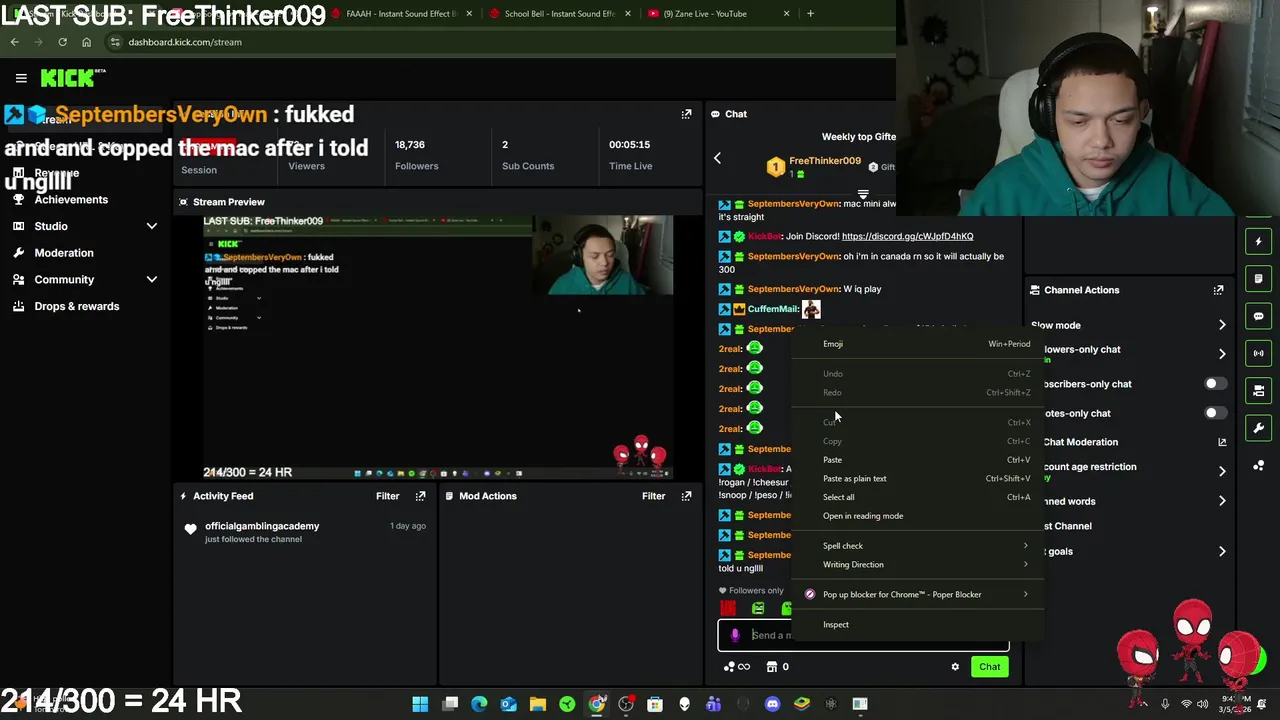Image resolution: width=1280 pixels, height=720 pixels.
Task: Open Chat Moderation in new window
Action: point(1222,442)
